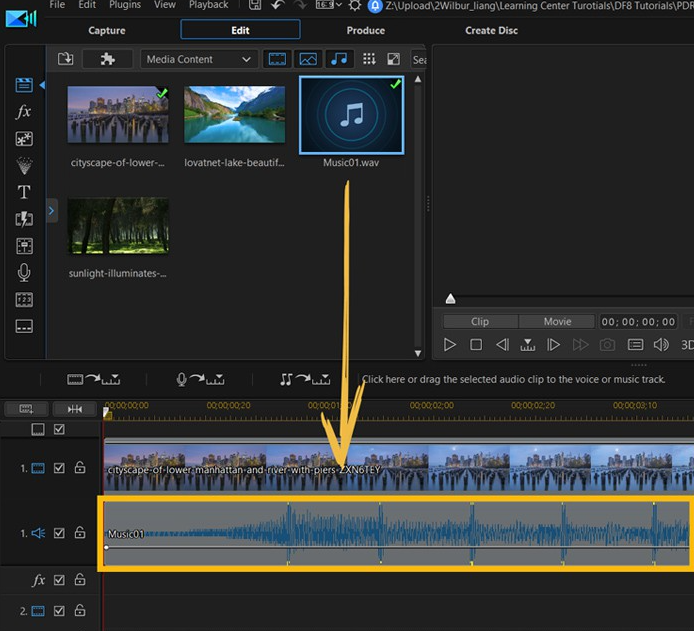
Task: Click the Undo arrow
Action: coord(278,5)
